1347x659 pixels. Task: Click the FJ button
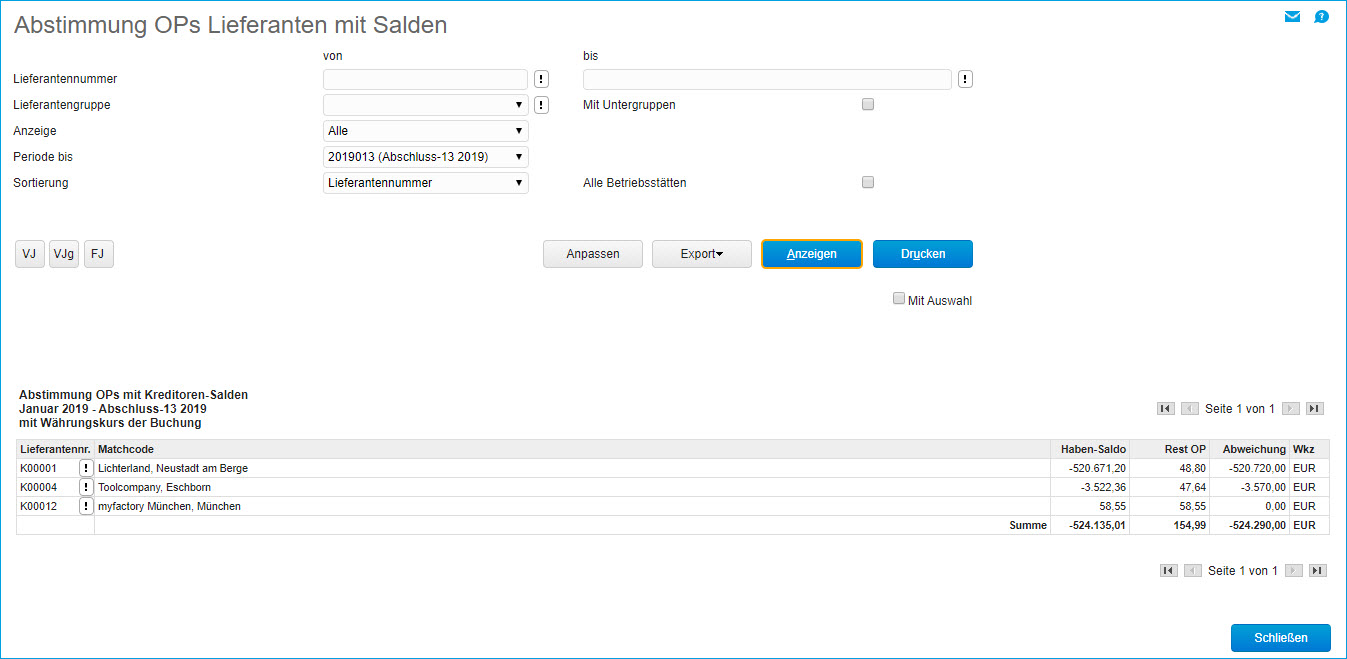click(99, 254)
